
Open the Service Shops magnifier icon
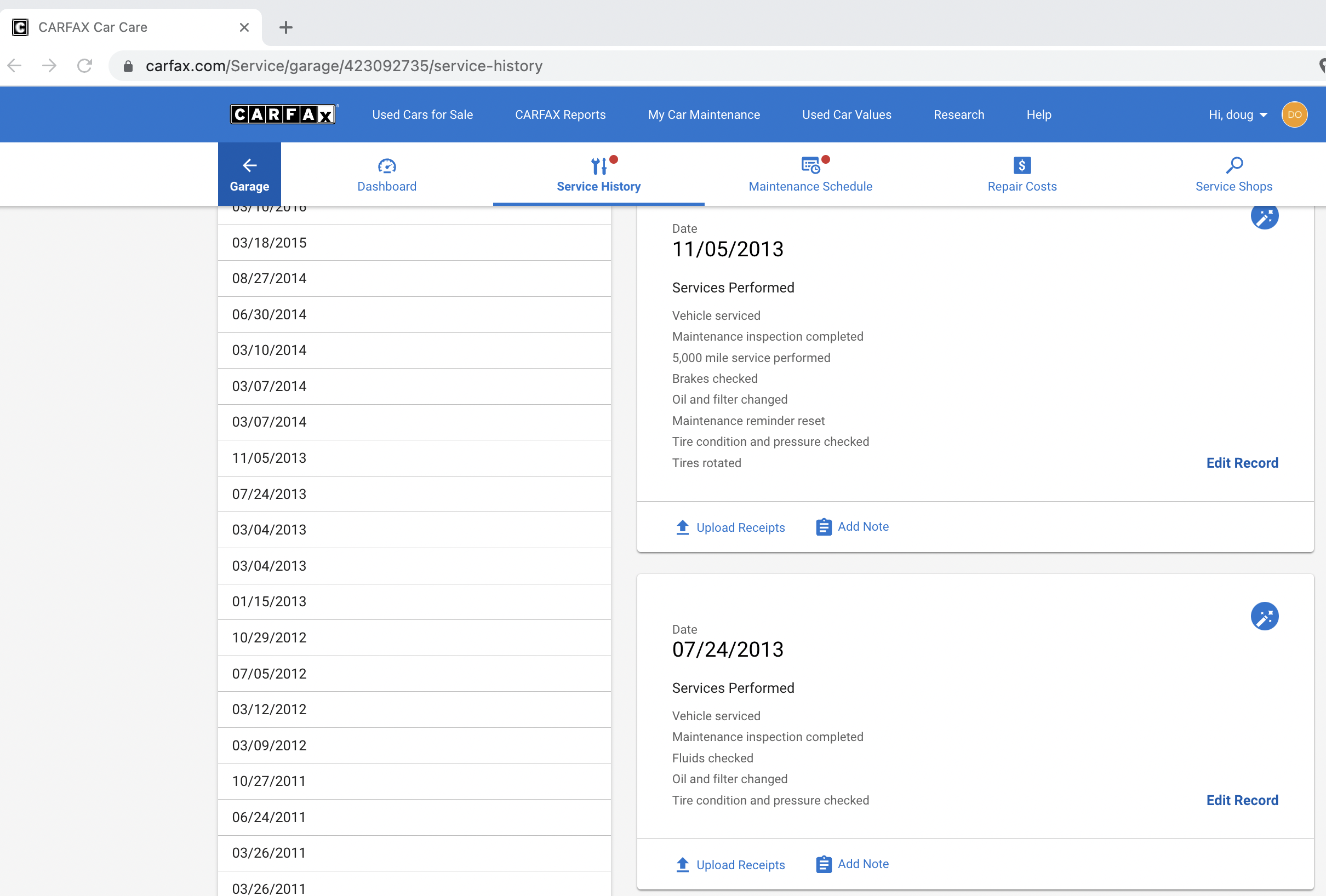(x=1234, y=165)
